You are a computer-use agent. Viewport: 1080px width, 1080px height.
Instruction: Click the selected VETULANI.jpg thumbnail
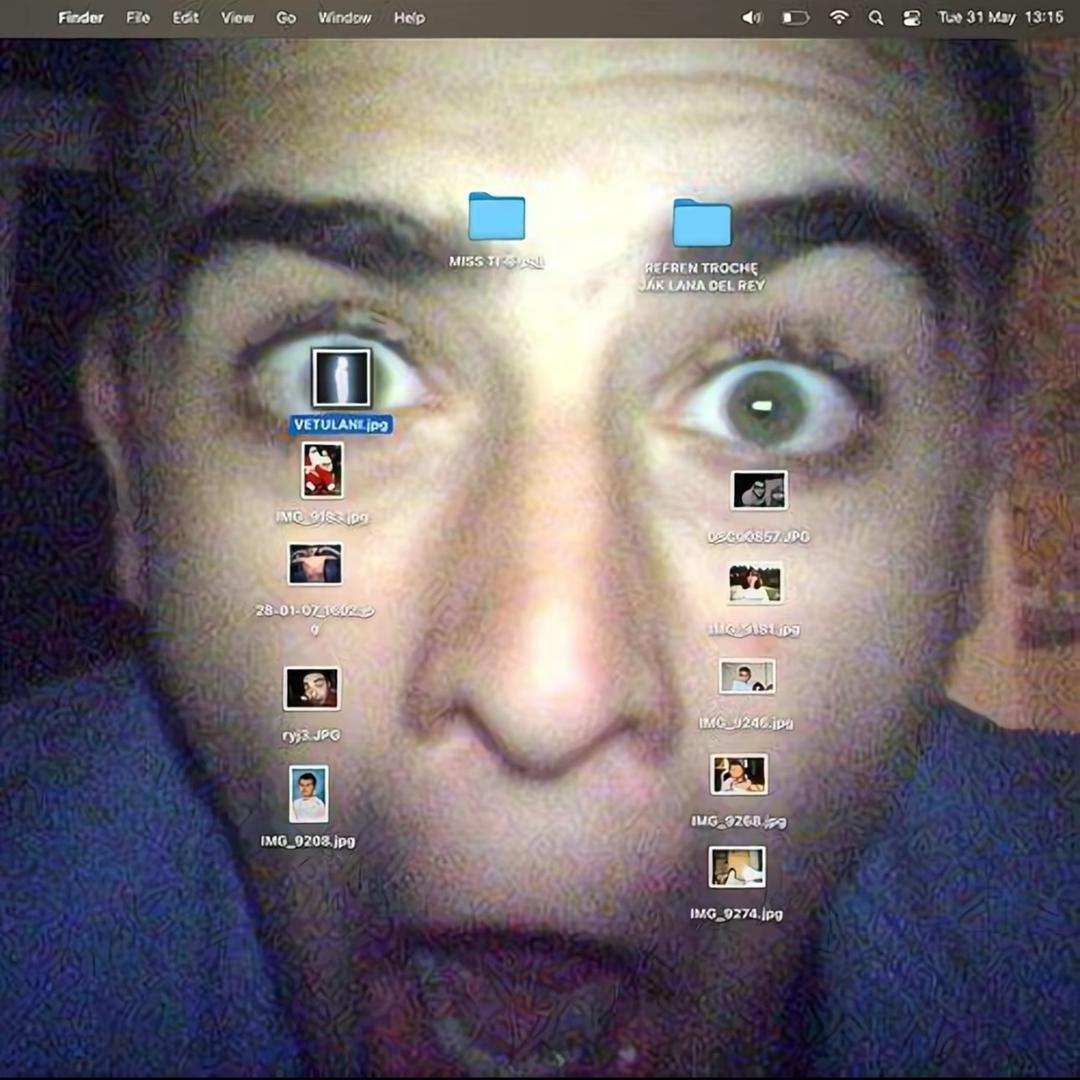click(341, 377)
